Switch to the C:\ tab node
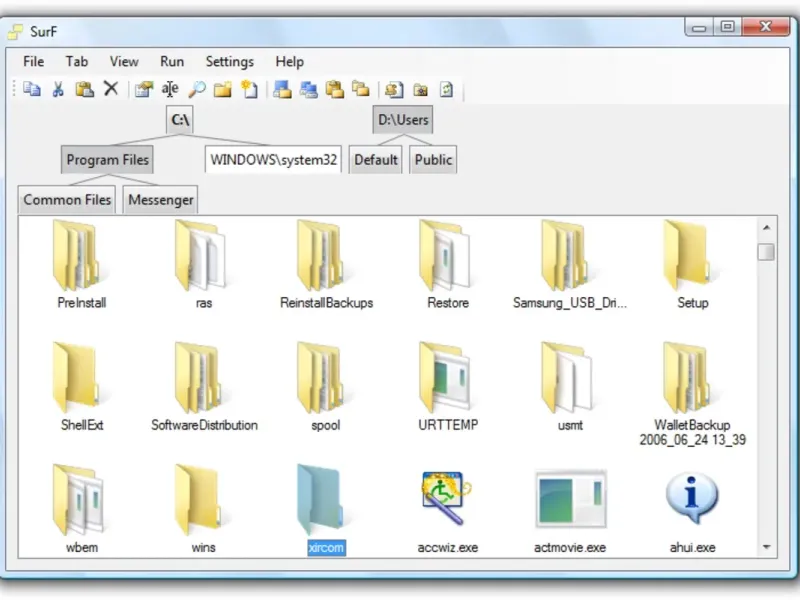This screenshot has width=800, height=600. (180, 120)
